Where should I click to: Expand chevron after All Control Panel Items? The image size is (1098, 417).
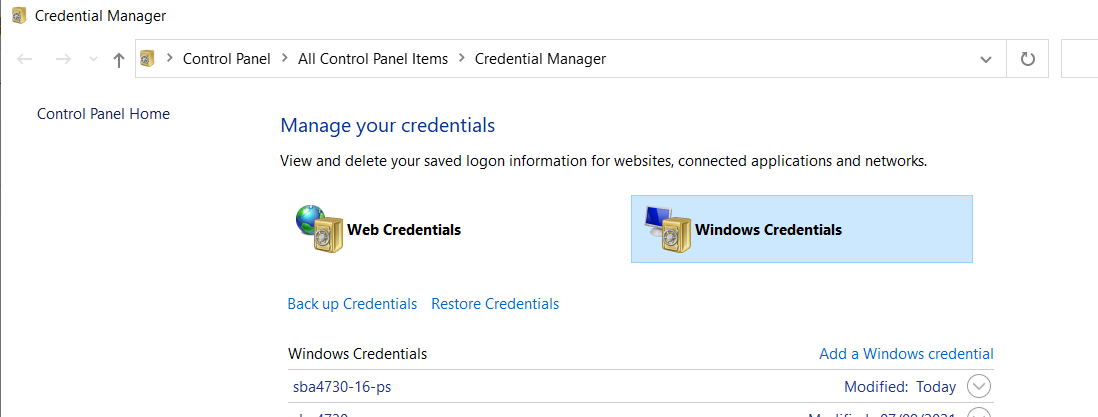click(x=461, y=59)
